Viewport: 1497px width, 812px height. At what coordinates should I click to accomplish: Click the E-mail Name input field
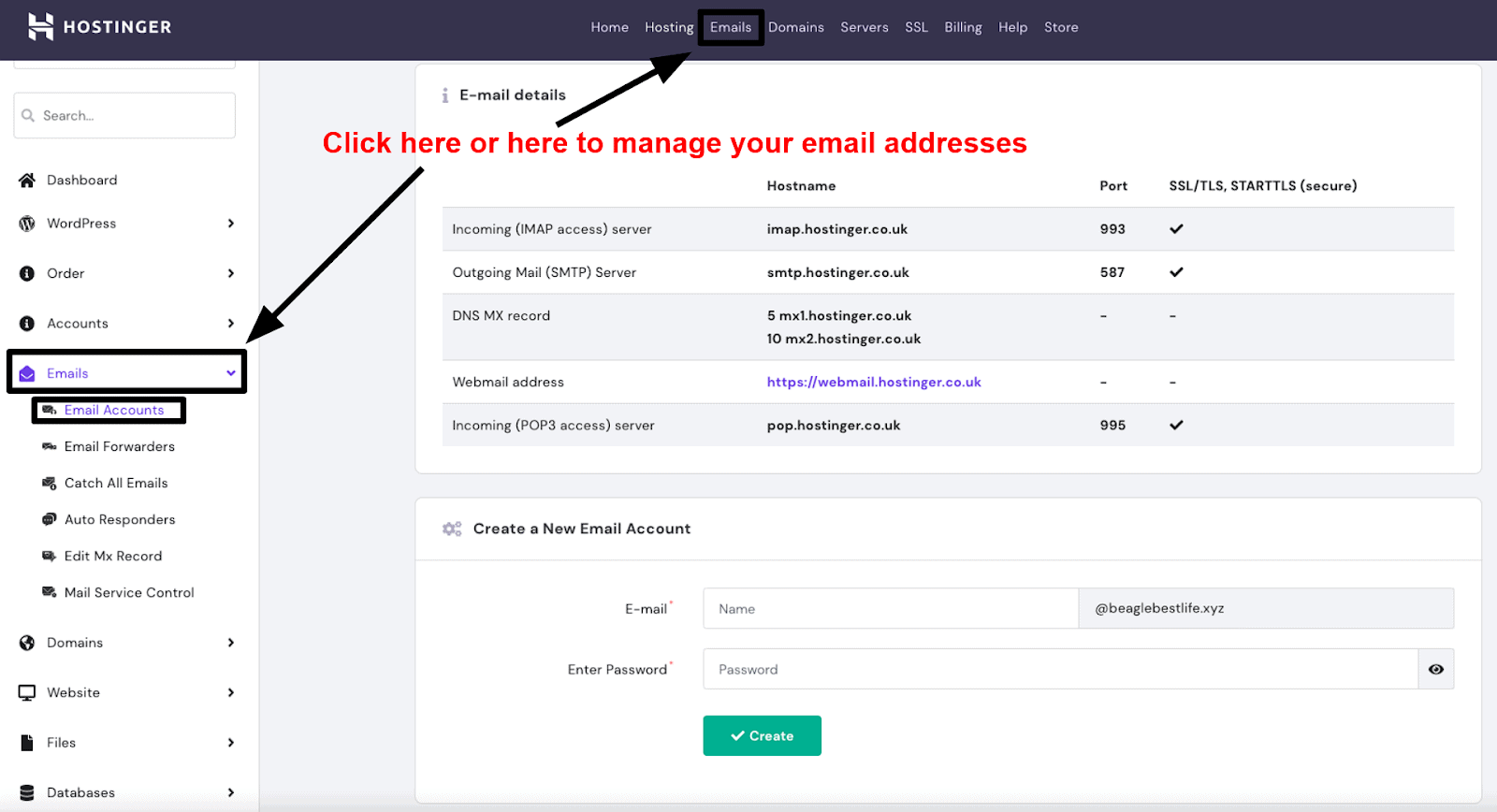coord(891,608)
